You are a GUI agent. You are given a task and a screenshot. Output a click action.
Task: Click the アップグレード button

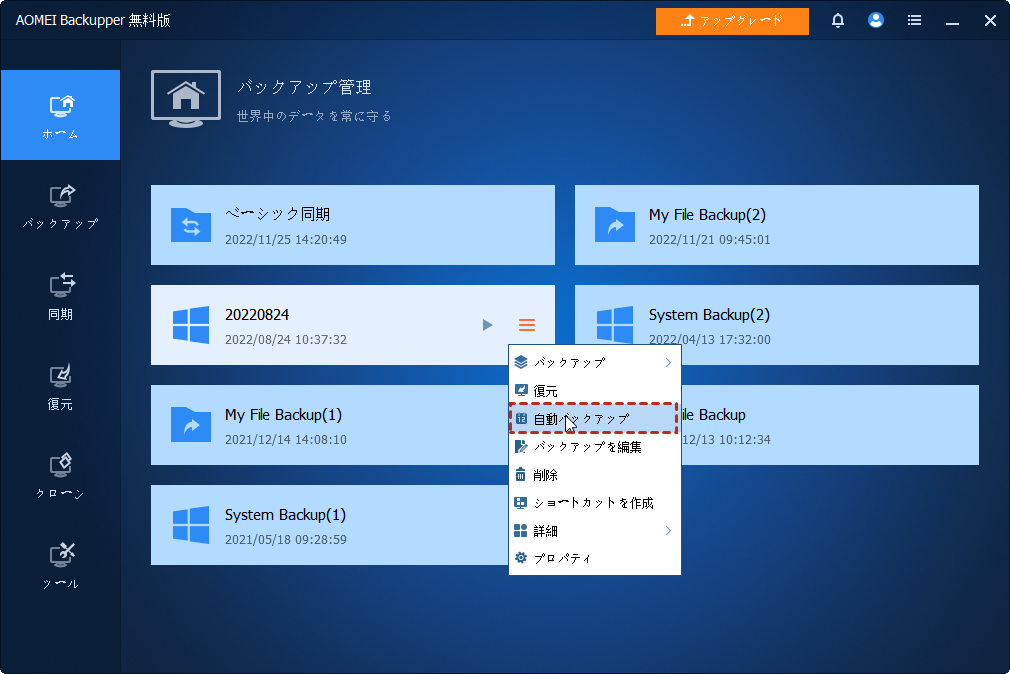(x=732, y=21)
